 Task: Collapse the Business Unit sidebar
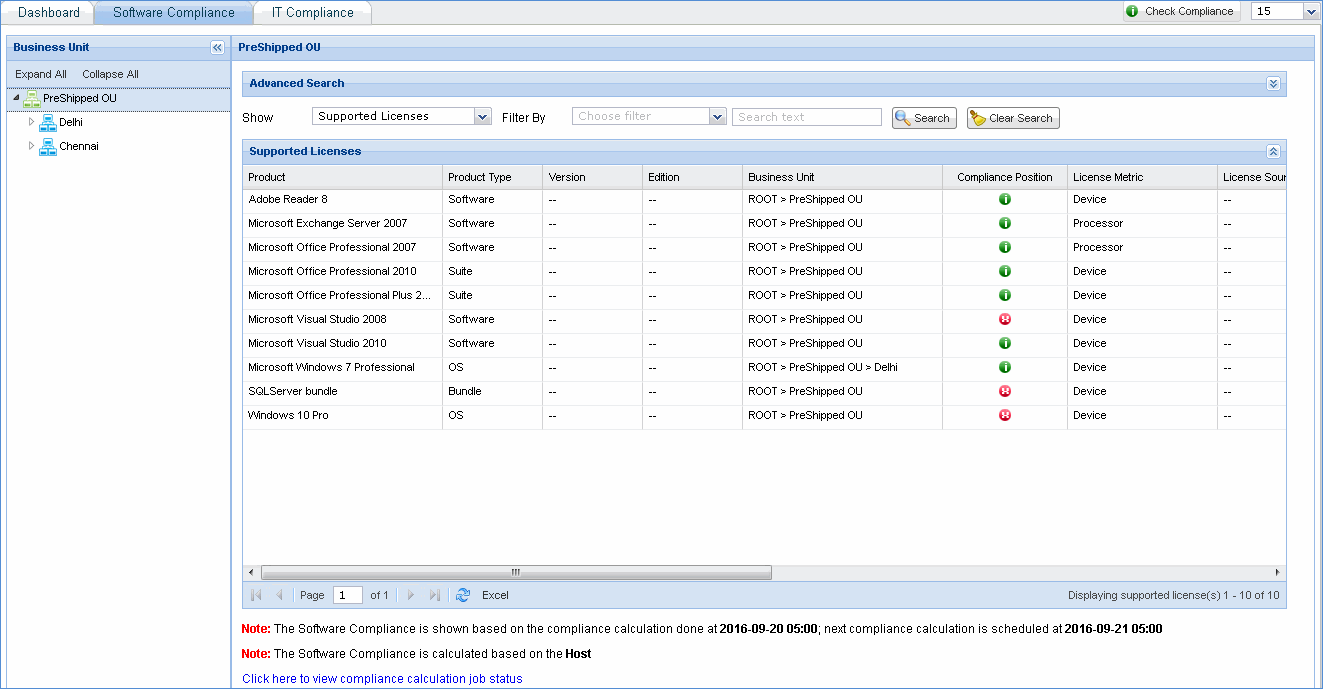click(x=217, y=47)
